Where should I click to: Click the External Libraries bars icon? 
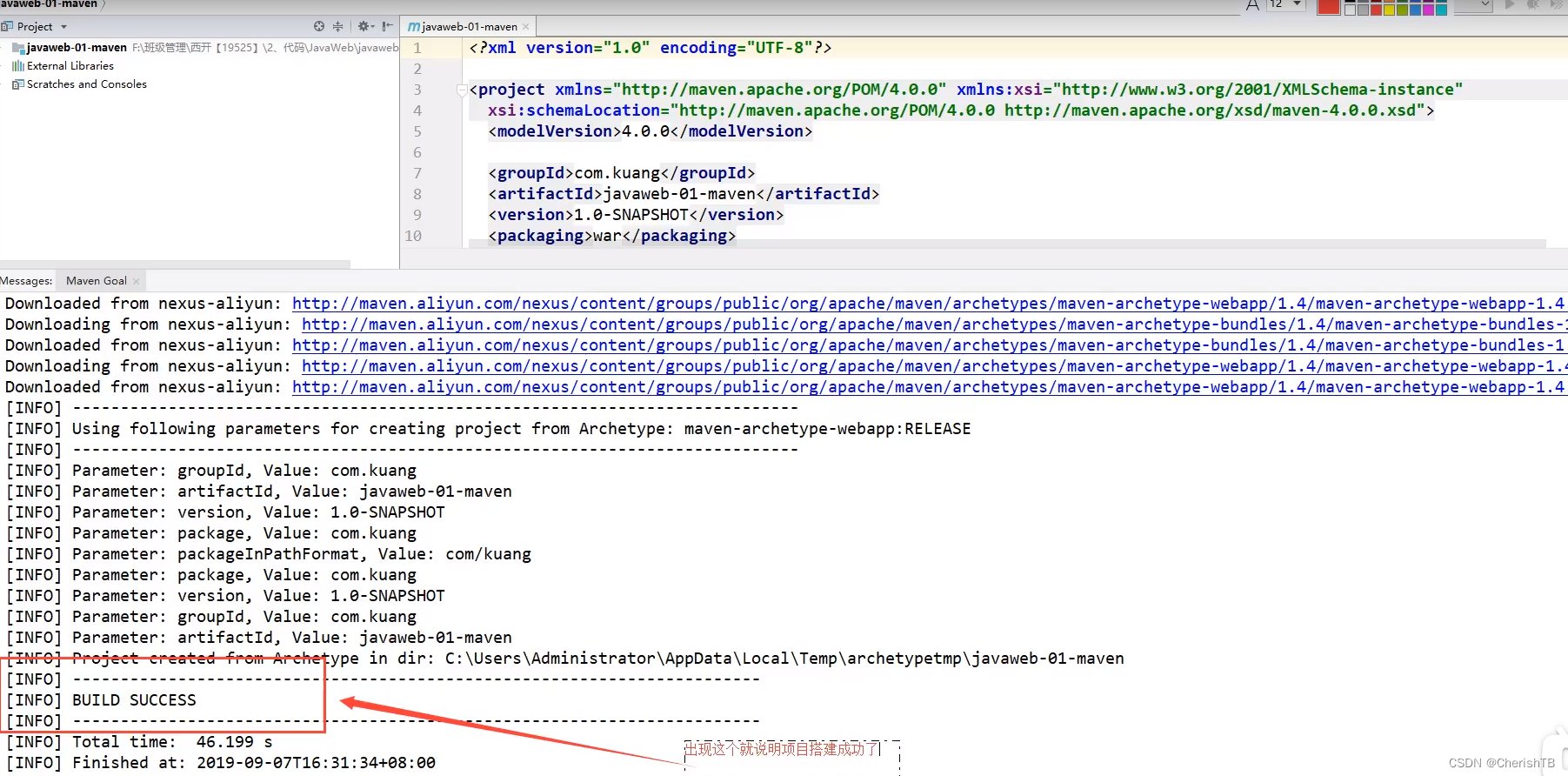18,66
